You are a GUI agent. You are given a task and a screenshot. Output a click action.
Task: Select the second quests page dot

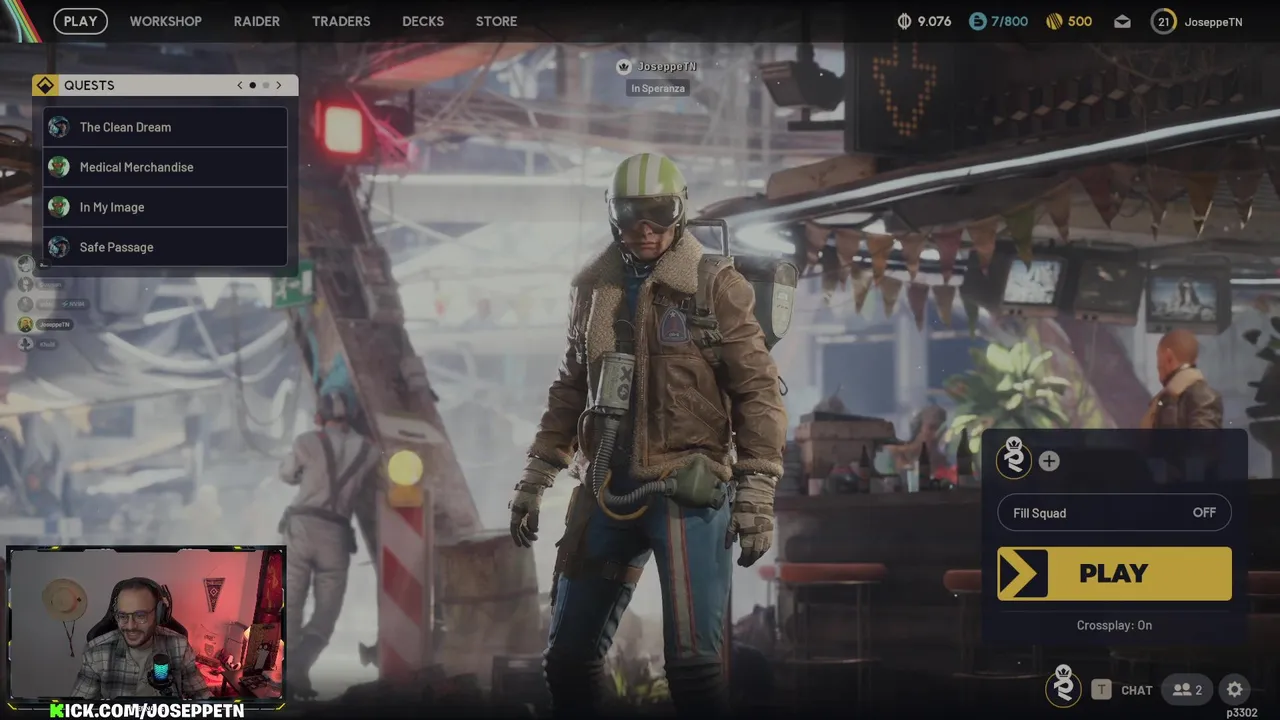(x=266, y=85)
